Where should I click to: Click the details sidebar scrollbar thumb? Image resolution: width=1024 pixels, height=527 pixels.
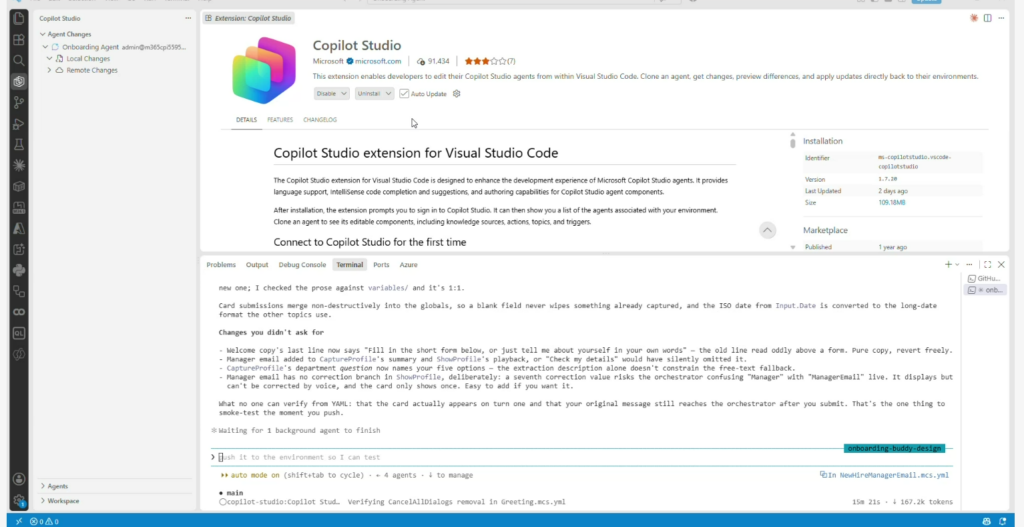[x=792, y=142]
